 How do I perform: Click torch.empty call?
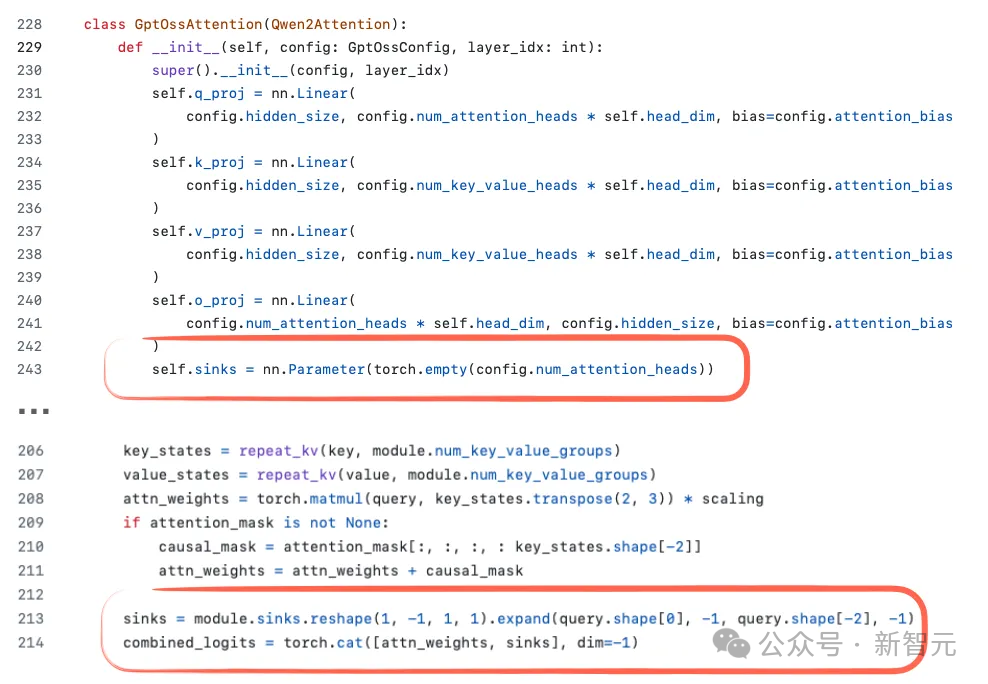pos(420,369)
